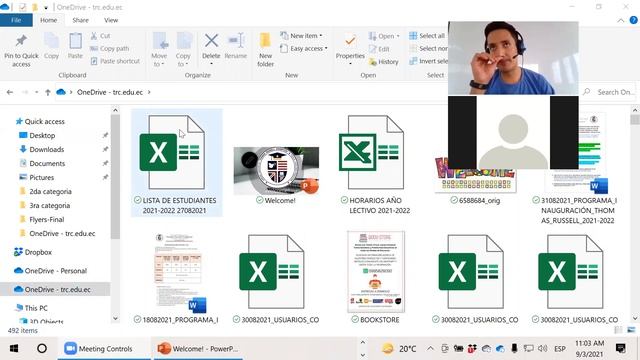Select Desktop in Quick access
Image resolution: width=640 pixels, height=360 pixels.
(x=42, y=136)
